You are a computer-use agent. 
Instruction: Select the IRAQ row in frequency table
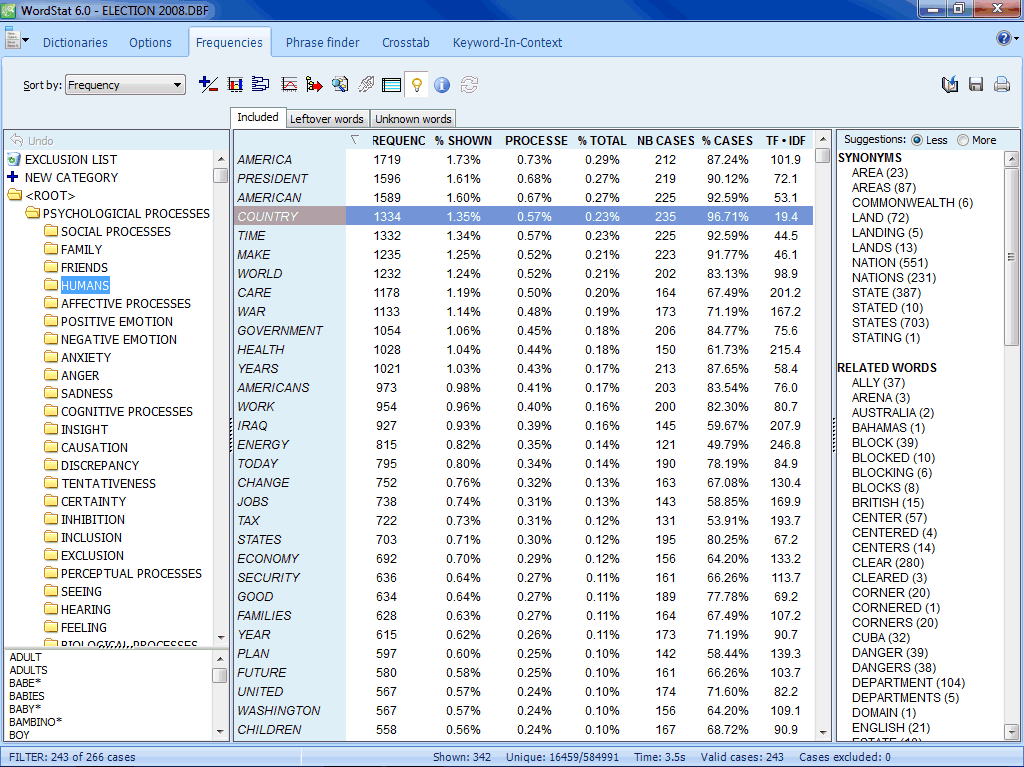tap(252, 425)
